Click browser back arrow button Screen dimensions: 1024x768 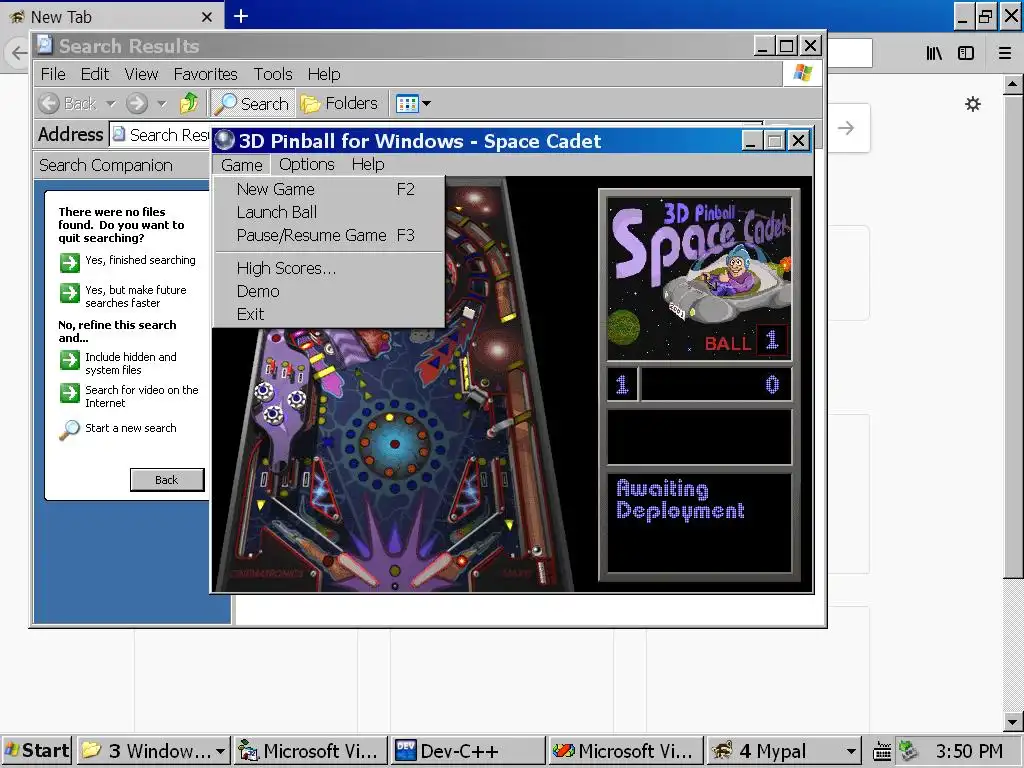19,52
